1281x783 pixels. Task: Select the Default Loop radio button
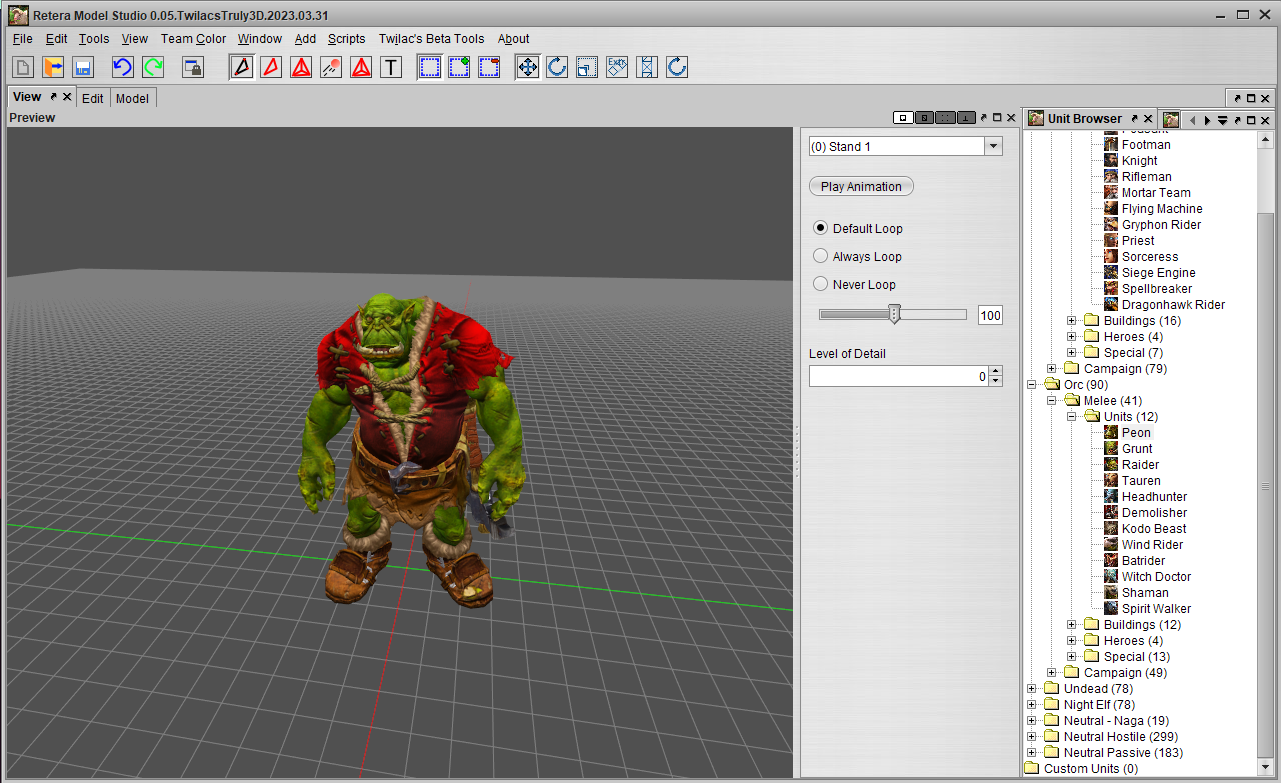pyautogui.click(x=821, y=228)
